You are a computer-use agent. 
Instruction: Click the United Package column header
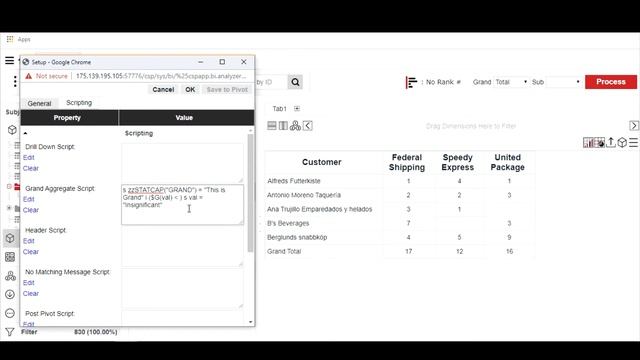click(x=508, y=162)
